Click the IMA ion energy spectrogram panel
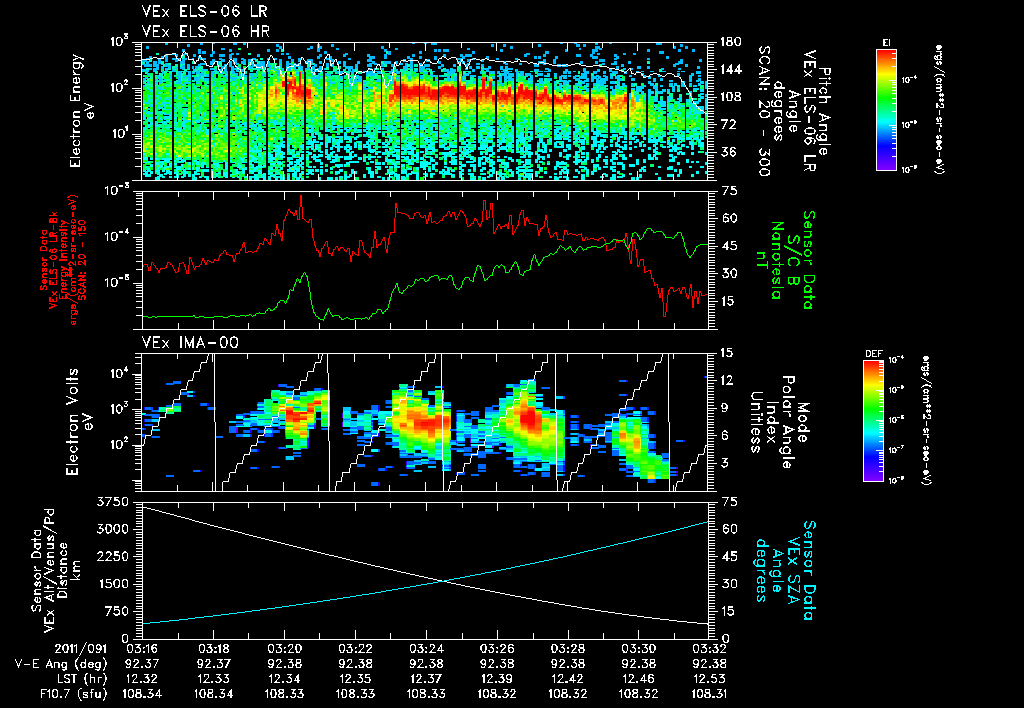The image size is (1024, 708). point(425,422)
